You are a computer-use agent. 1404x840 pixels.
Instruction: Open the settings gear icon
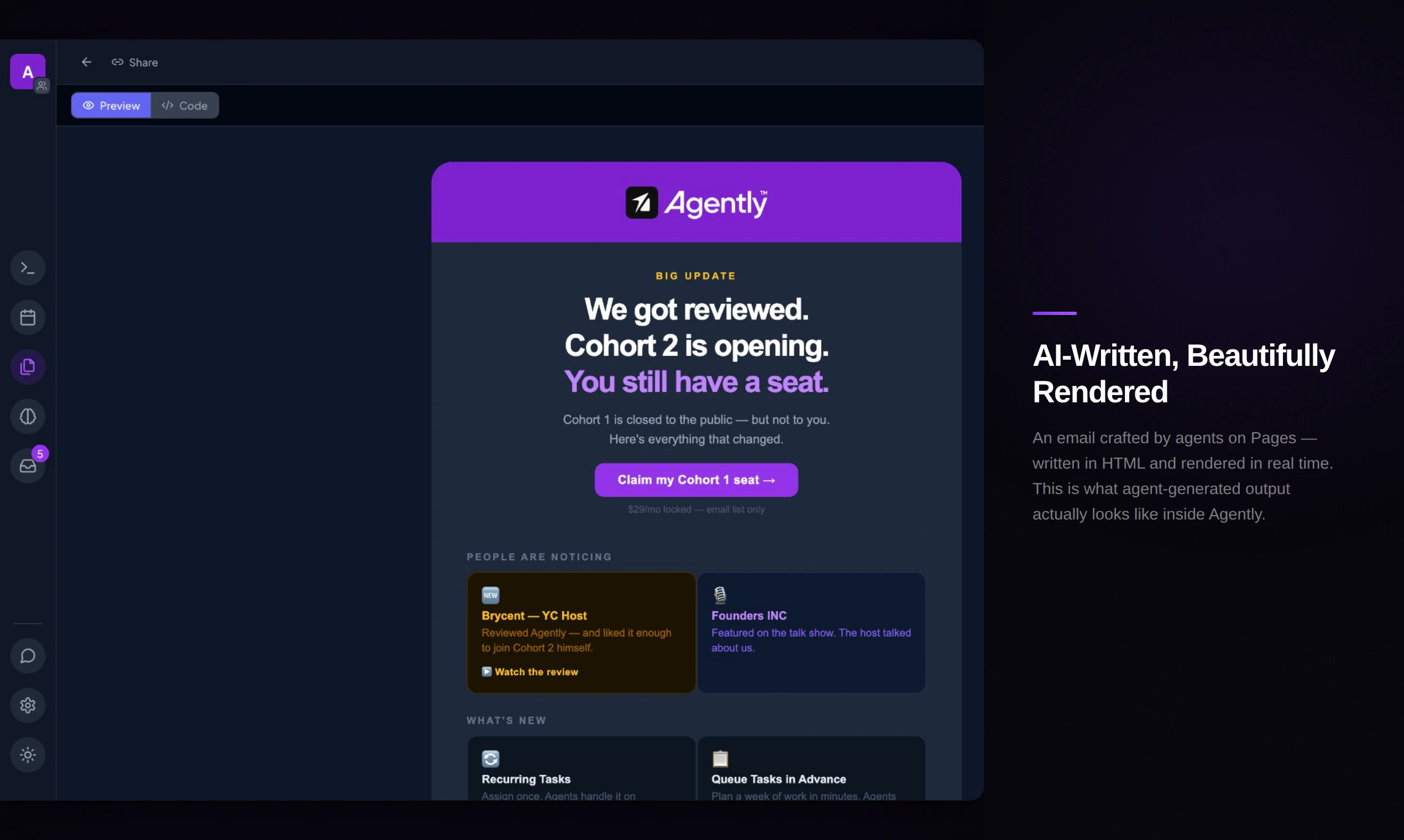(x=28, y=705)
